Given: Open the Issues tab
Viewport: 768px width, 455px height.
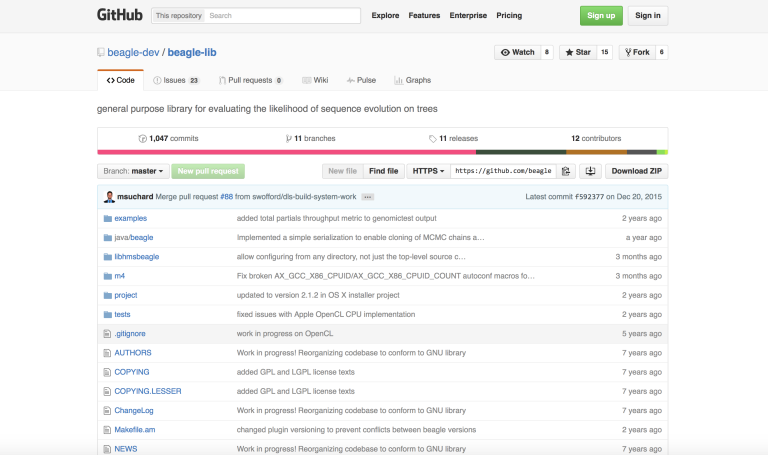Looking at the screenshot, I should (x=176, y=80).
